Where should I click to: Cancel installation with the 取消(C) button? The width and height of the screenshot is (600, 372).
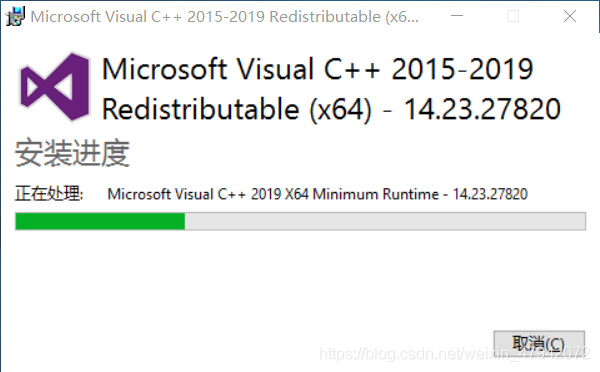pyautogui.click(x=539, y=344)
